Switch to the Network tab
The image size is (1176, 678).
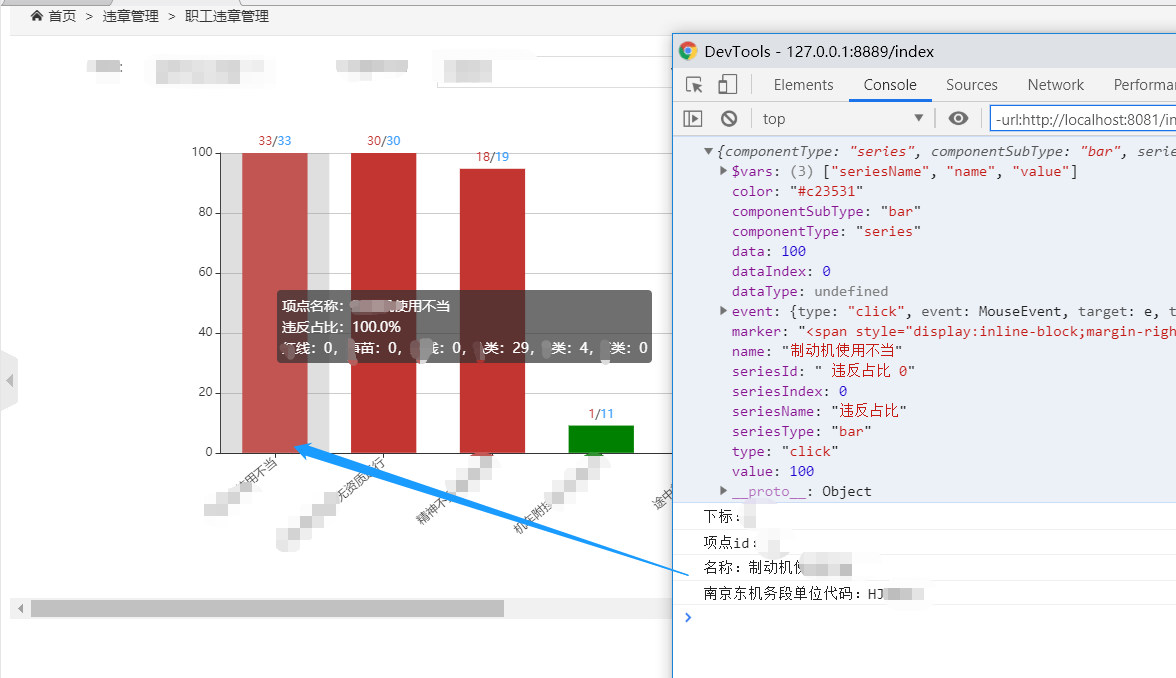[x=1055, y=85]
